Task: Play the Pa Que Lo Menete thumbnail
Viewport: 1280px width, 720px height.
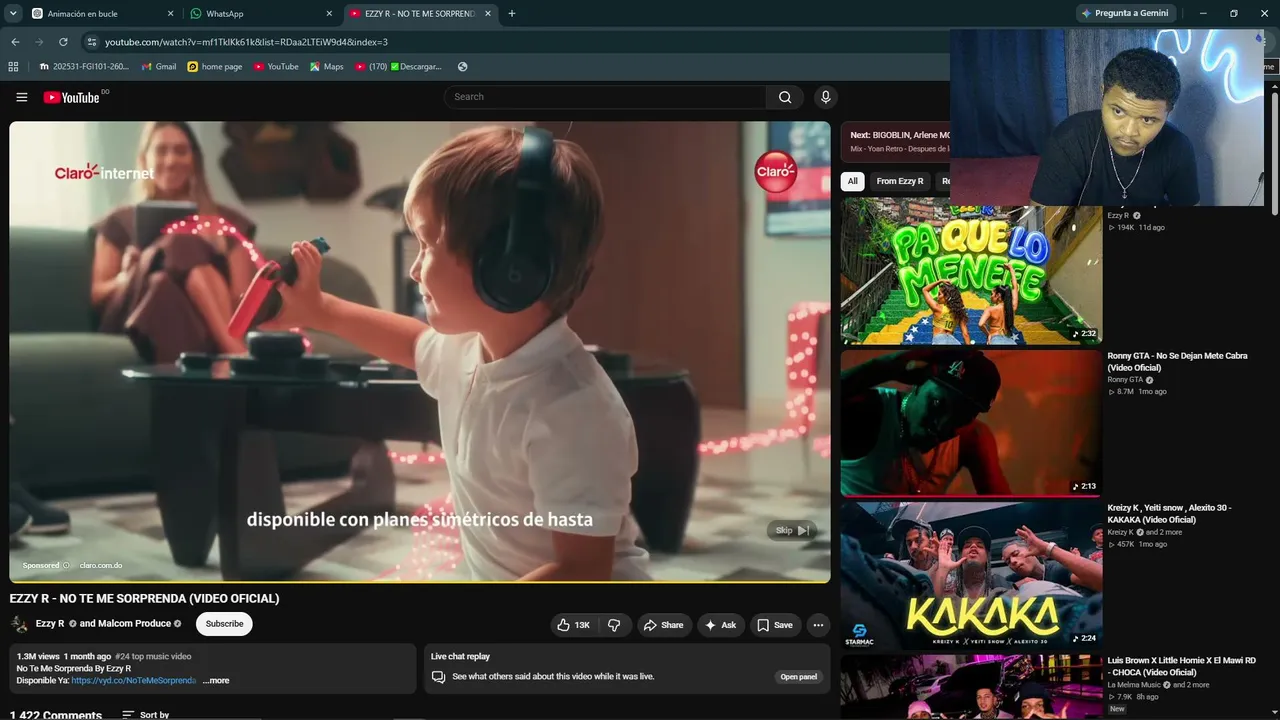Action: coord(971,271)
